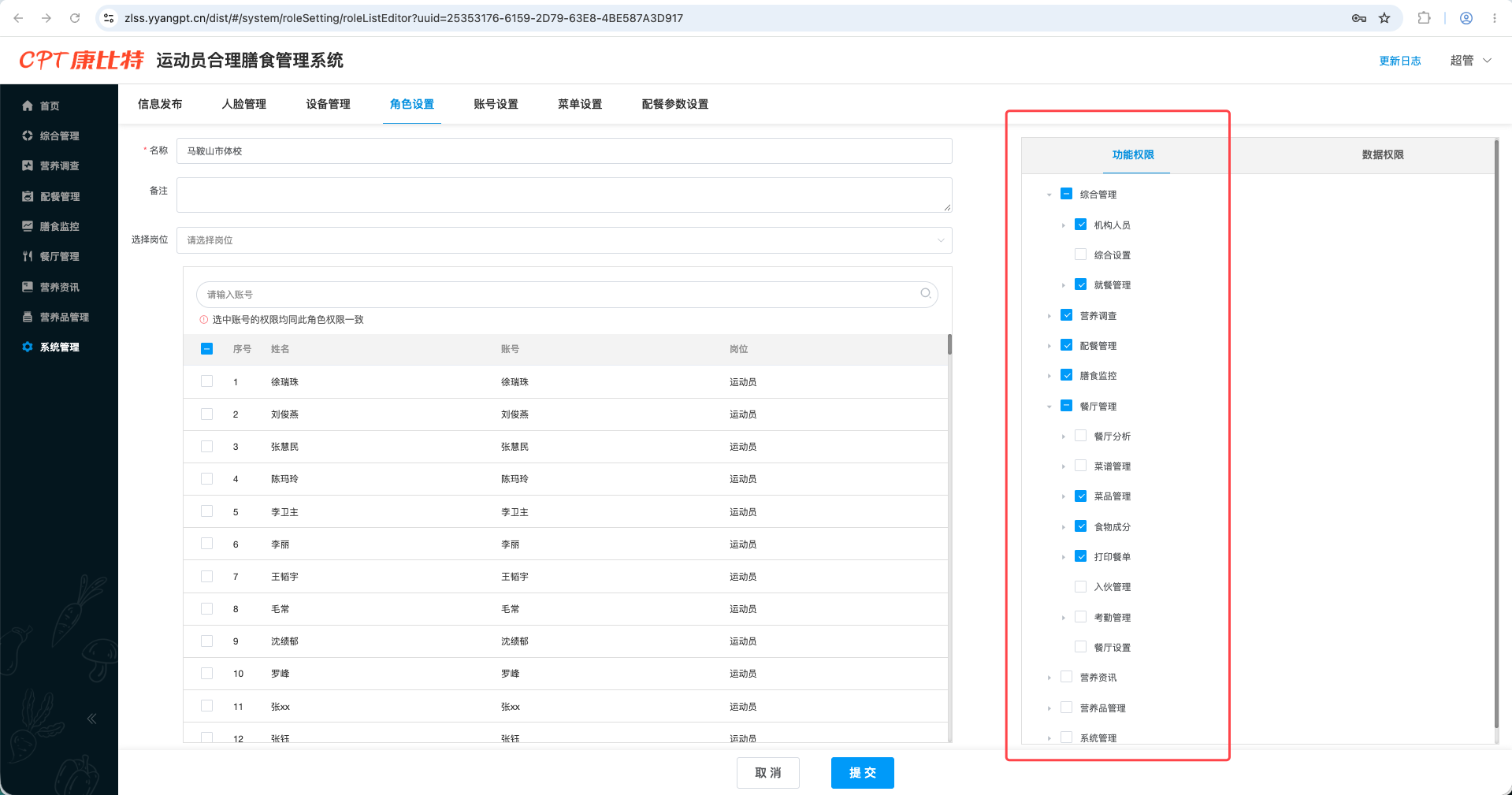Collapse the 综合管理 tree node
Screen dimensions: 1512x795
coord(1049,195)
